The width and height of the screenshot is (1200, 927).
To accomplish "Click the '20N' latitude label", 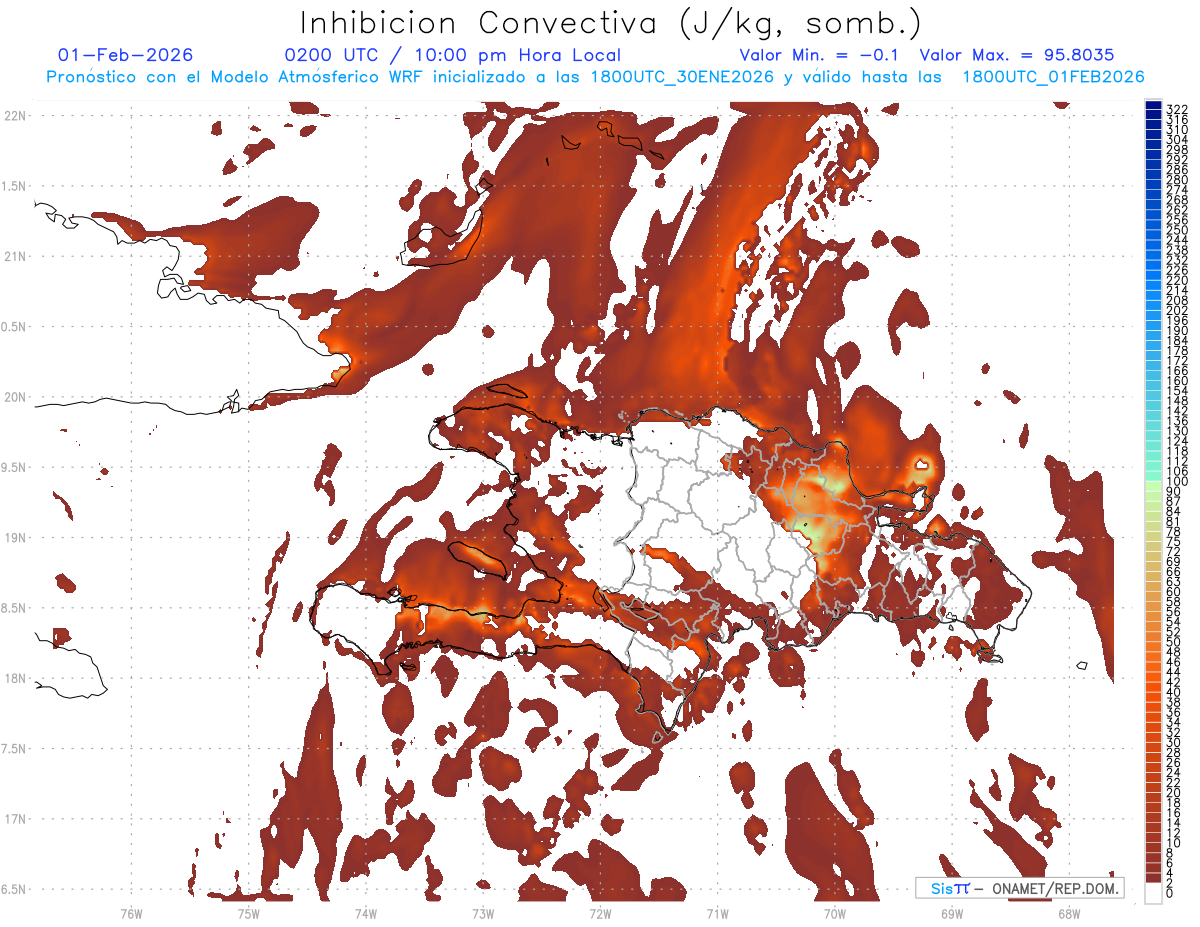I will coord(15,397).
